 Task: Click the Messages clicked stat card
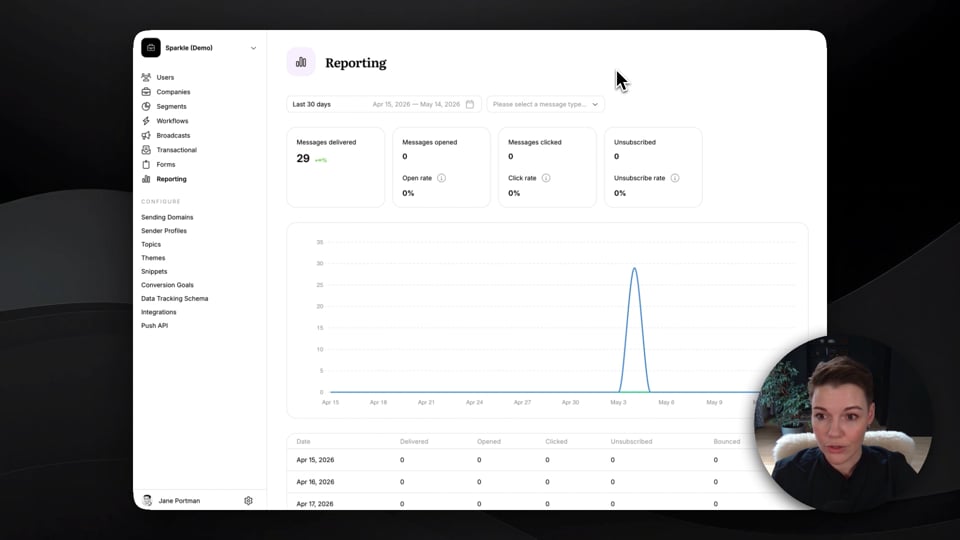click(547, 167)
